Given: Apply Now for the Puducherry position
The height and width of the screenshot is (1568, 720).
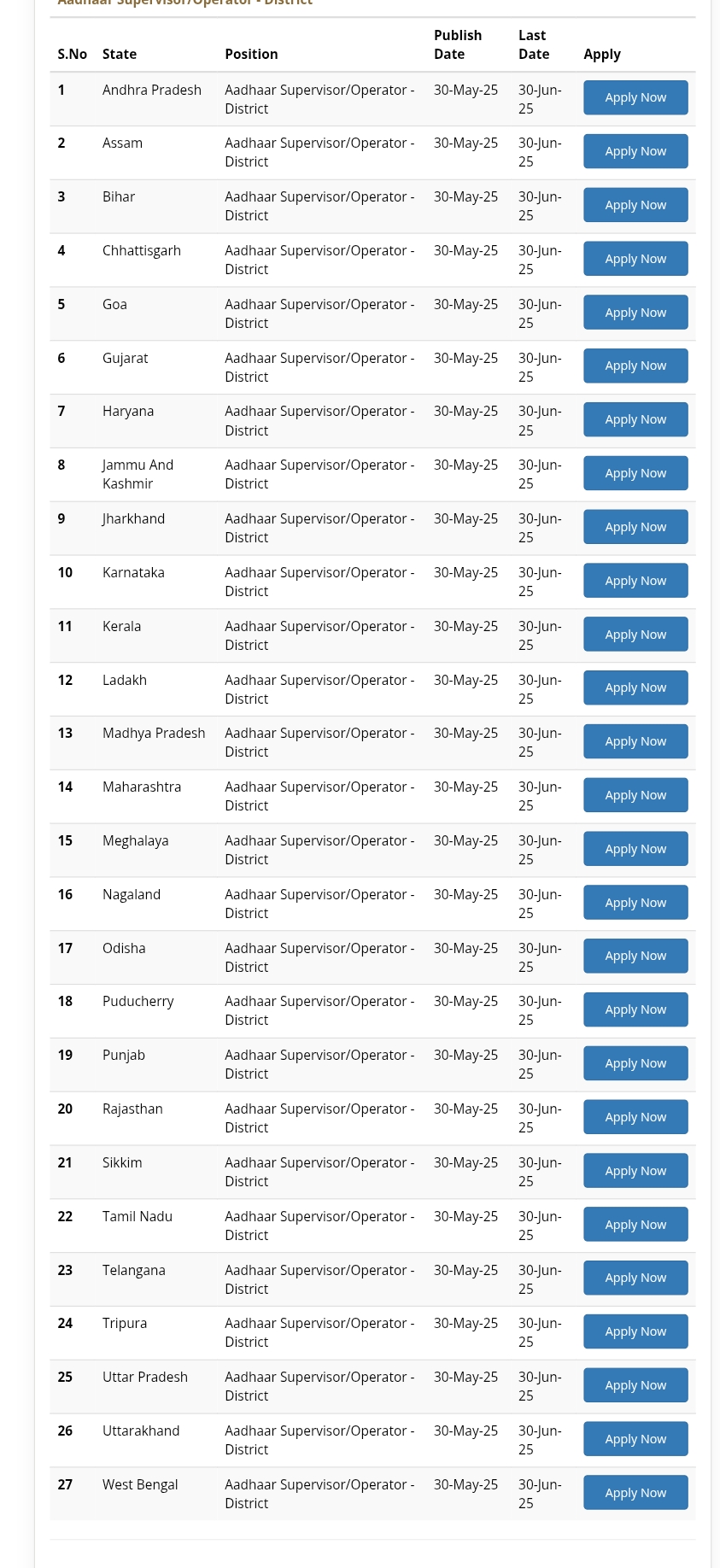Looking at the screenshot, I should tap(635, 1009).
